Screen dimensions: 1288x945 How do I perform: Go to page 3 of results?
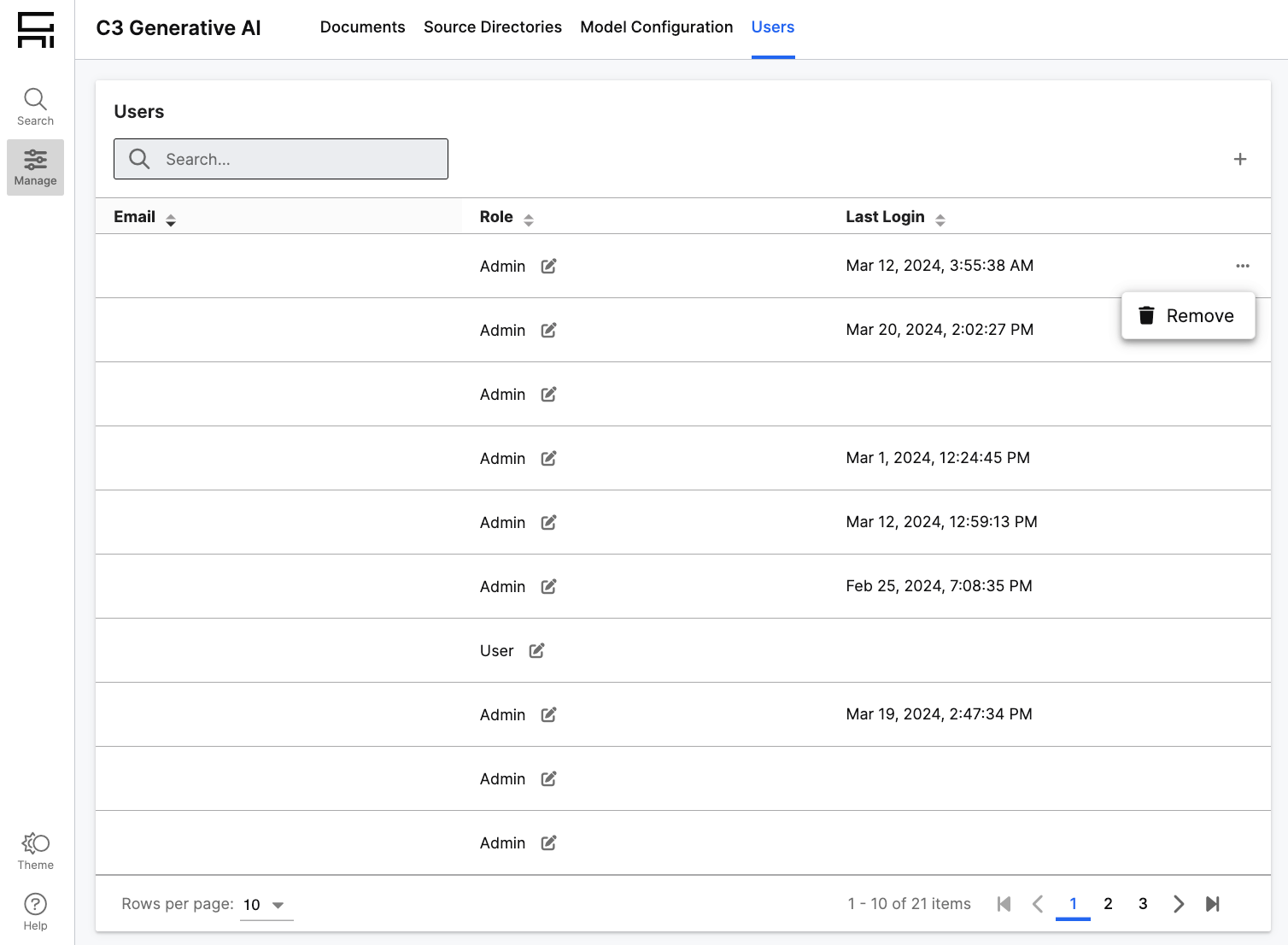click(x=1142, y=904)
